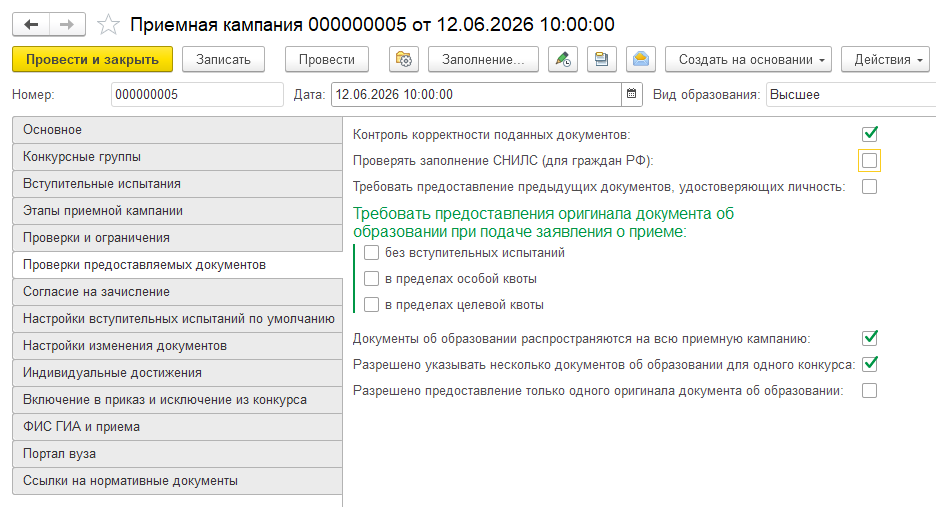Click the document reports toolbar icon

[602, 60]
